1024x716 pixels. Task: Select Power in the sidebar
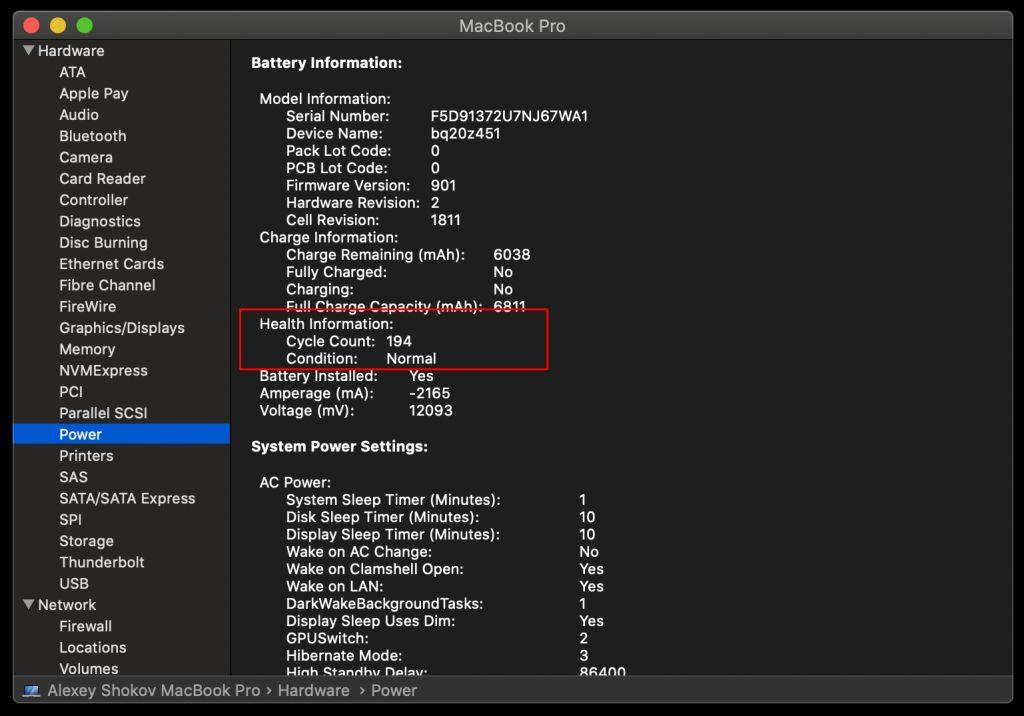point(80,434)
